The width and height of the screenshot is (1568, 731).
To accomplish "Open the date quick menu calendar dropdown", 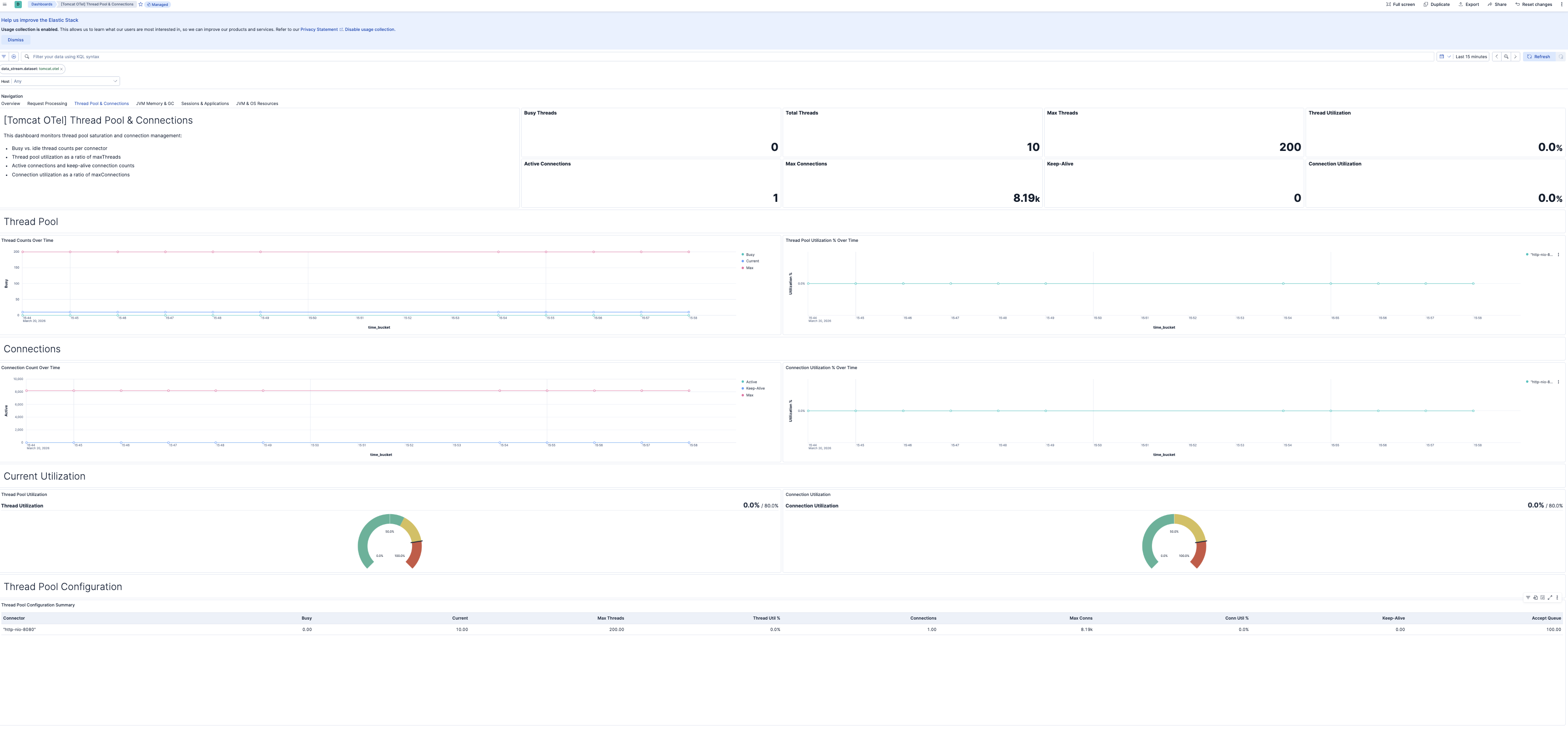I will point(1444,57).
